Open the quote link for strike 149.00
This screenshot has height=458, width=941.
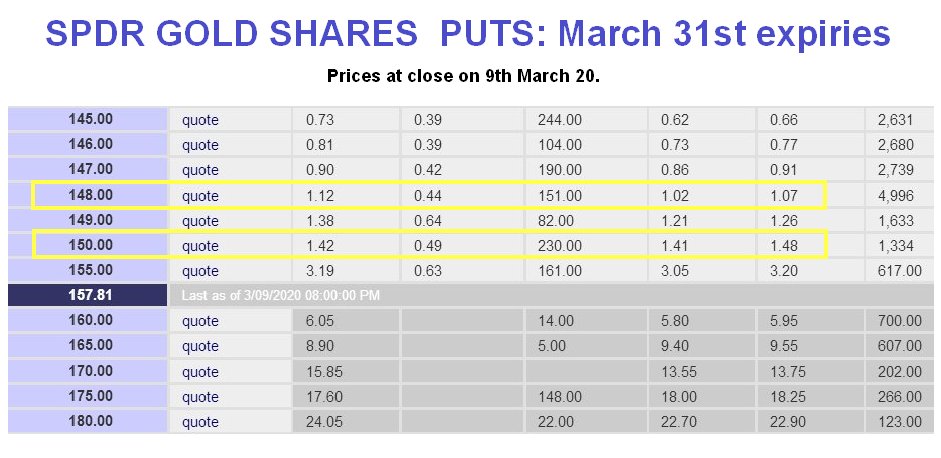pyautogui.click(x=200, y=221)
